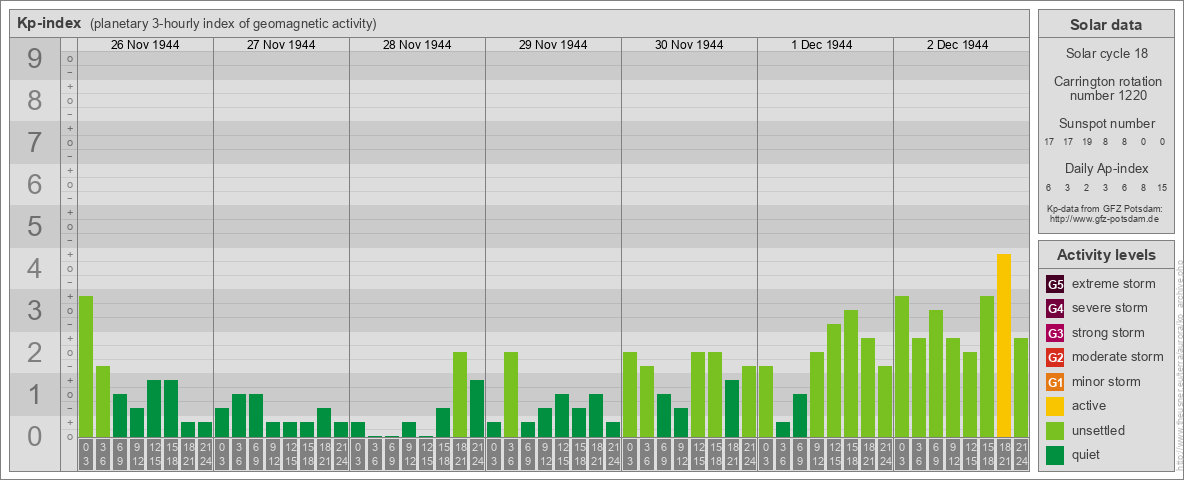The width and height of the screenshot is (1184, 480).
Task: Select the 0-3 hour bar on 30 Nov 1944
Action: [x=630, y=395]
